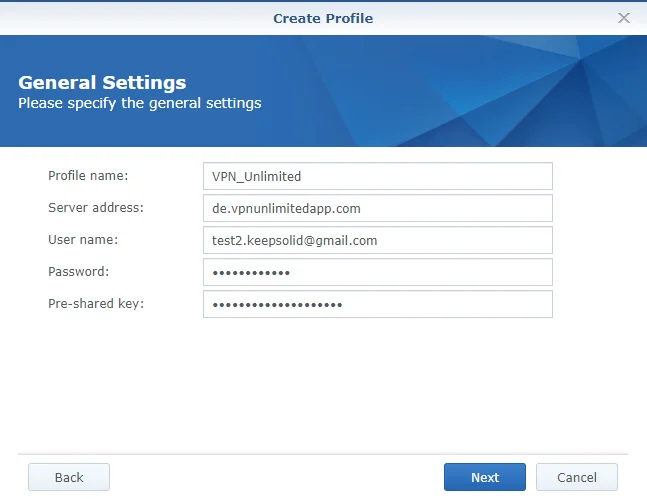Click the "Server address:" label

click(x=96, y=208)
